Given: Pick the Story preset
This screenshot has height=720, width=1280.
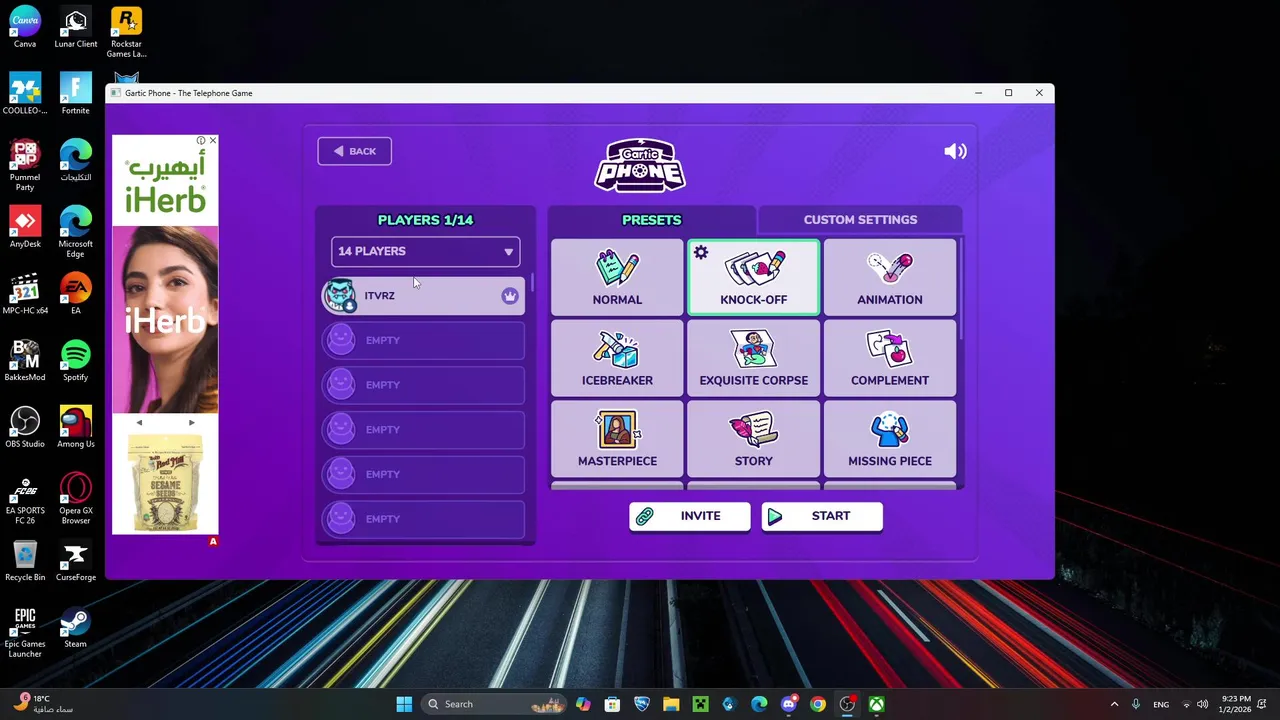Looking at the screenshot, I should 753,439.
